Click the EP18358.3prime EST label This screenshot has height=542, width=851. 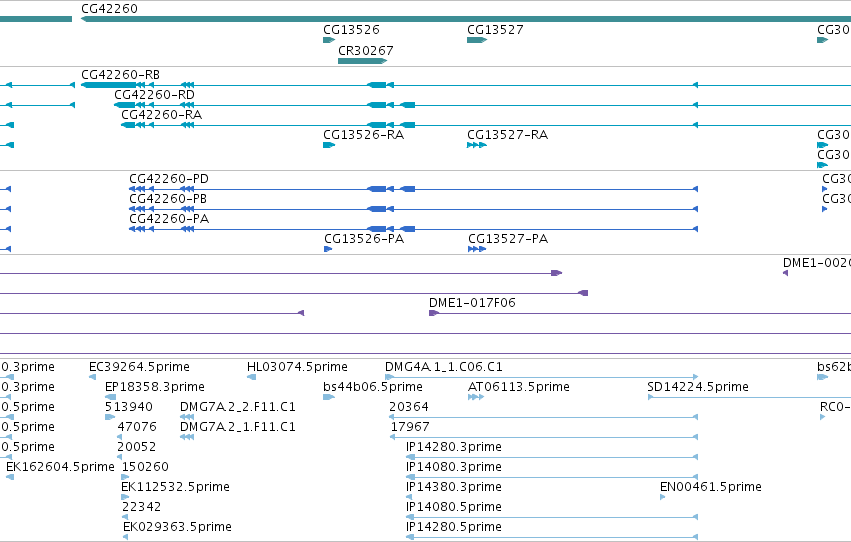pyautogui.click(x=155, y=387)
